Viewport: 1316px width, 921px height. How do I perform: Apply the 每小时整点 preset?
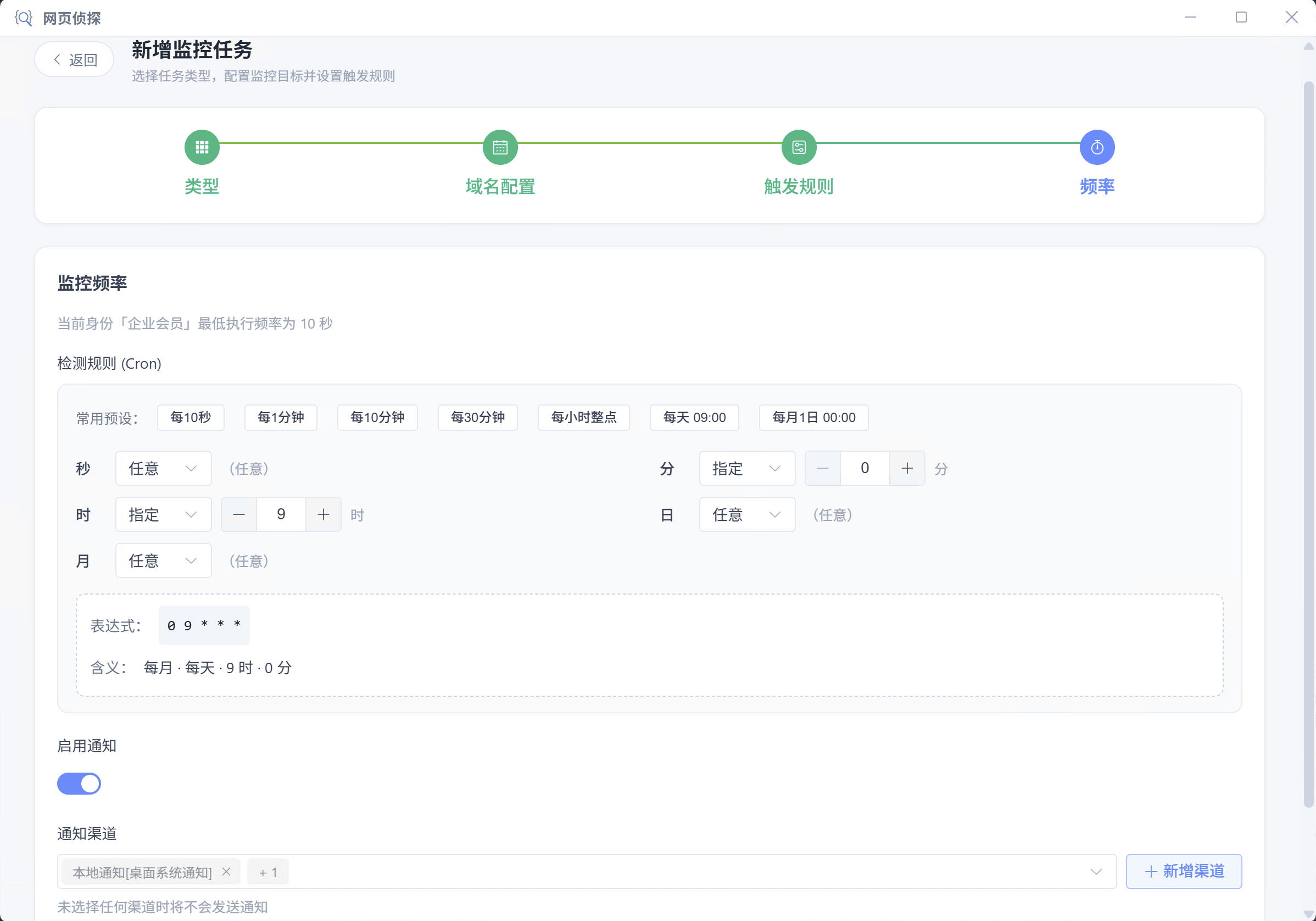point(583,418)
